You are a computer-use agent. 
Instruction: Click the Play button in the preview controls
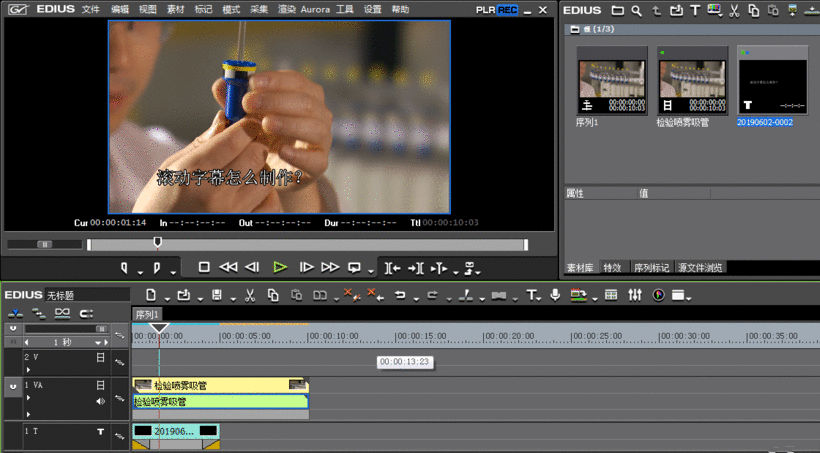280,267
